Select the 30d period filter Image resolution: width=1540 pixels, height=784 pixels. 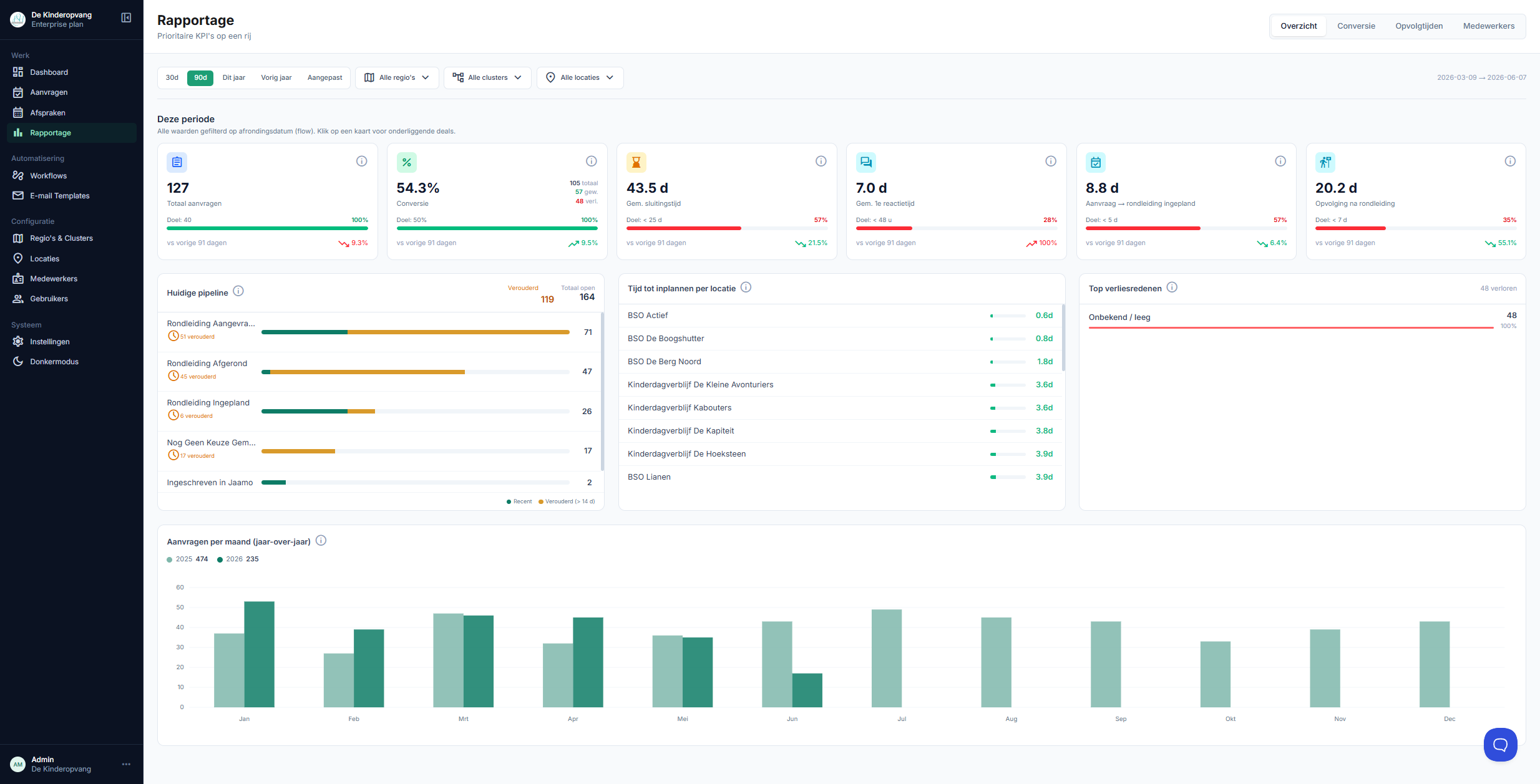[x=172, y=78]
